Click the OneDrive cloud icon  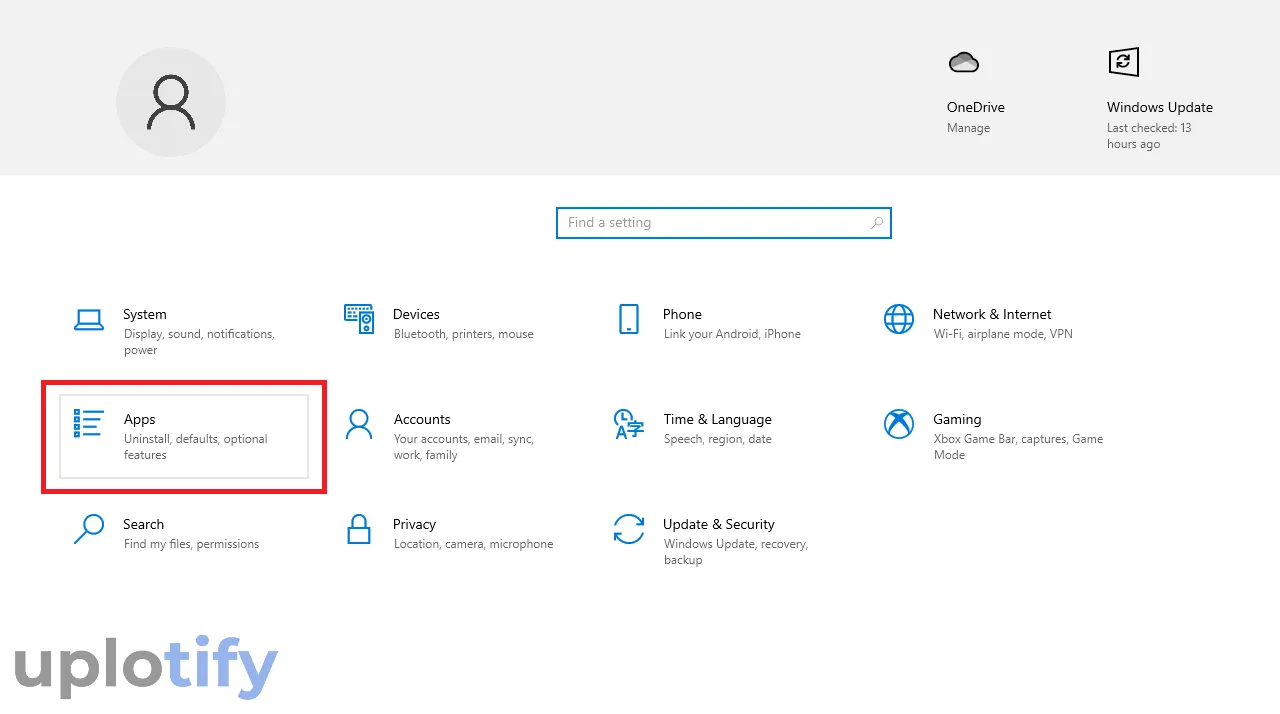pos(963,63)
